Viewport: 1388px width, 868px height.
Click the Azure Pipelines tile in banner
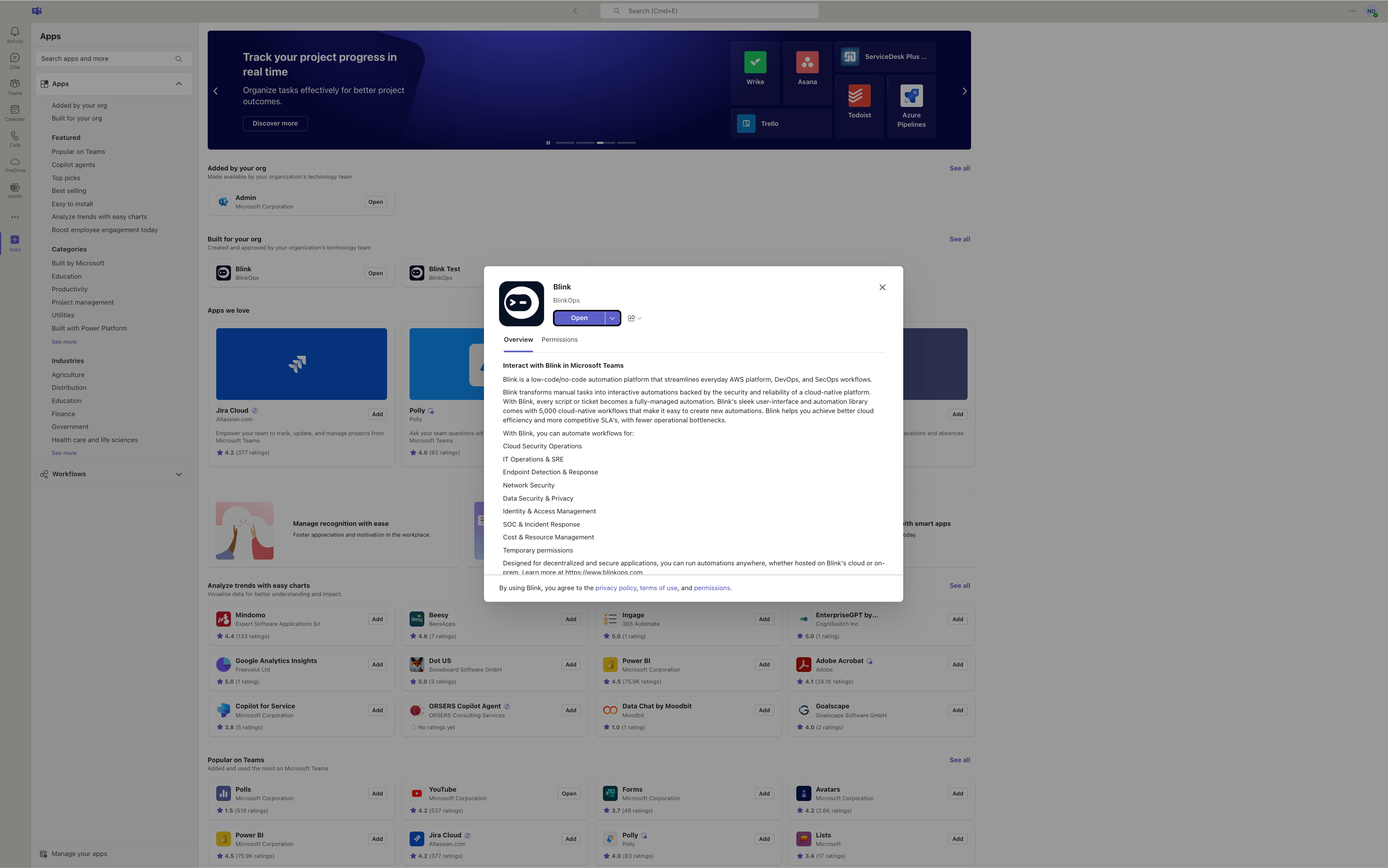pyautogui.click(x=911, y=106)
